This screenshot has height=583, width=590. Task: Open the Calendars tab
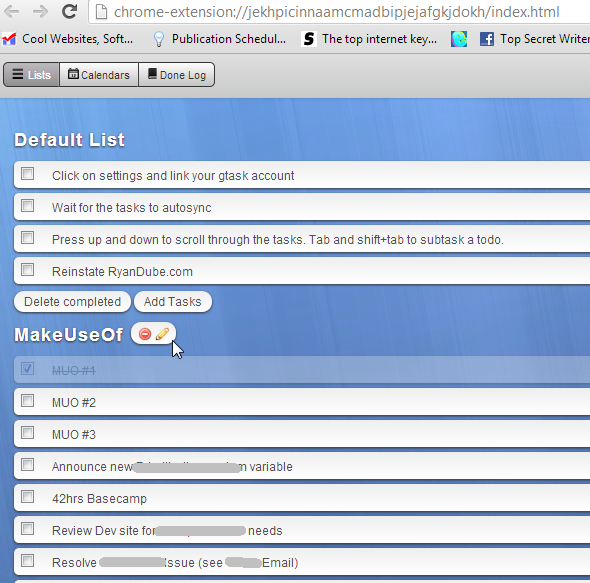pyautogui.click(x=99, y=75)
